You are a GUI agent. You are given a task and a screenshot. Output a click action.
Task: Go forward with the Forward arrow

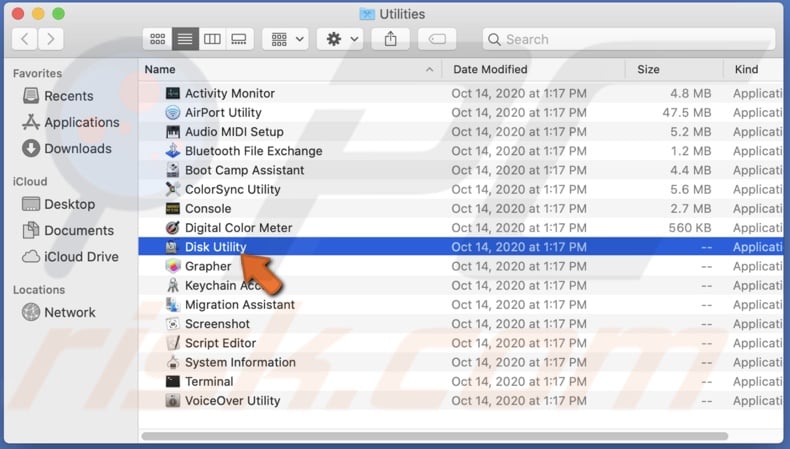pos(50,39)
